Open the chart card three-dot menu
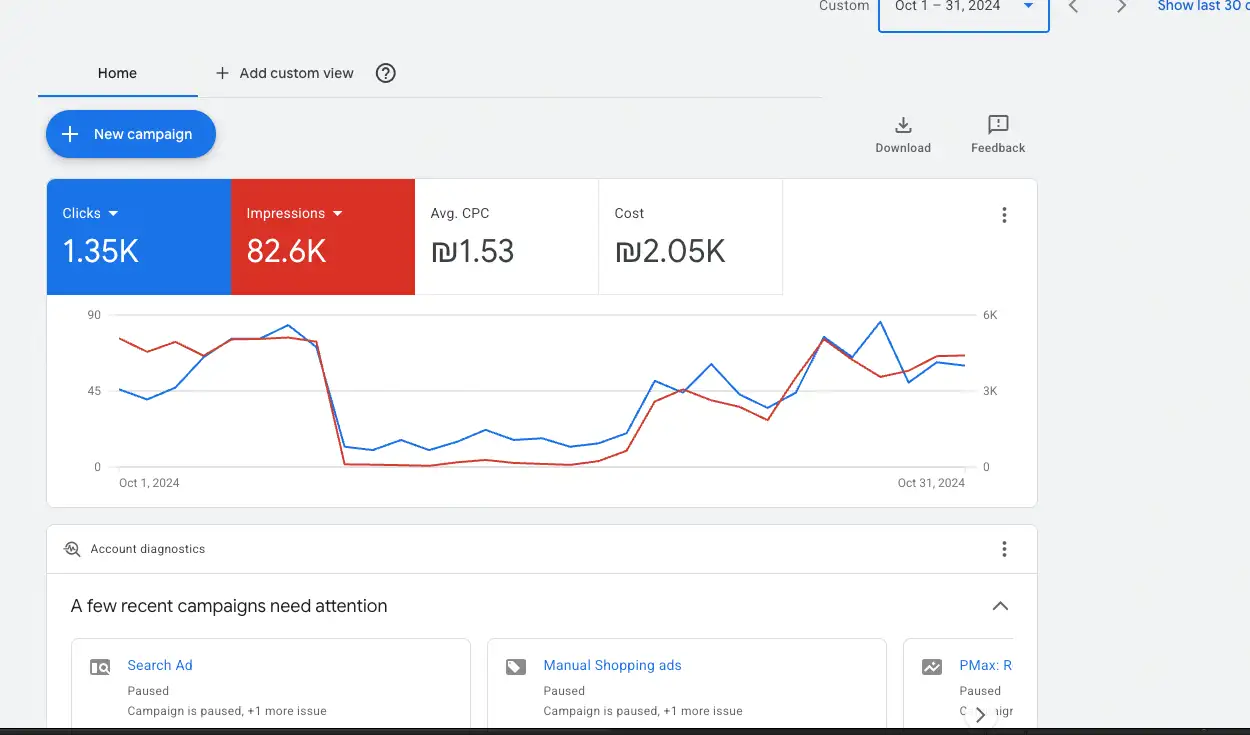 point(1004,215)
